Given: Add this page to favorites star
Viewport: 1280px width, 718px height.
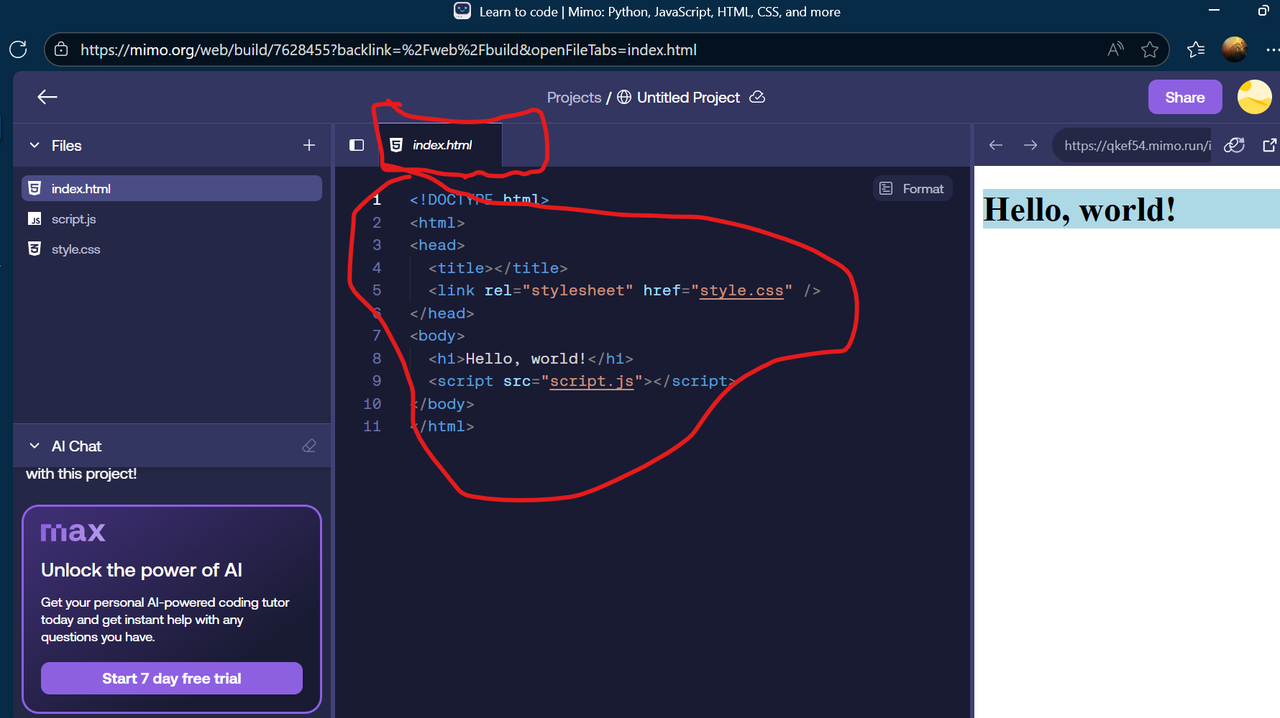Looking at the screenshot, I should pyautogui.click(x=1150, y=49).
